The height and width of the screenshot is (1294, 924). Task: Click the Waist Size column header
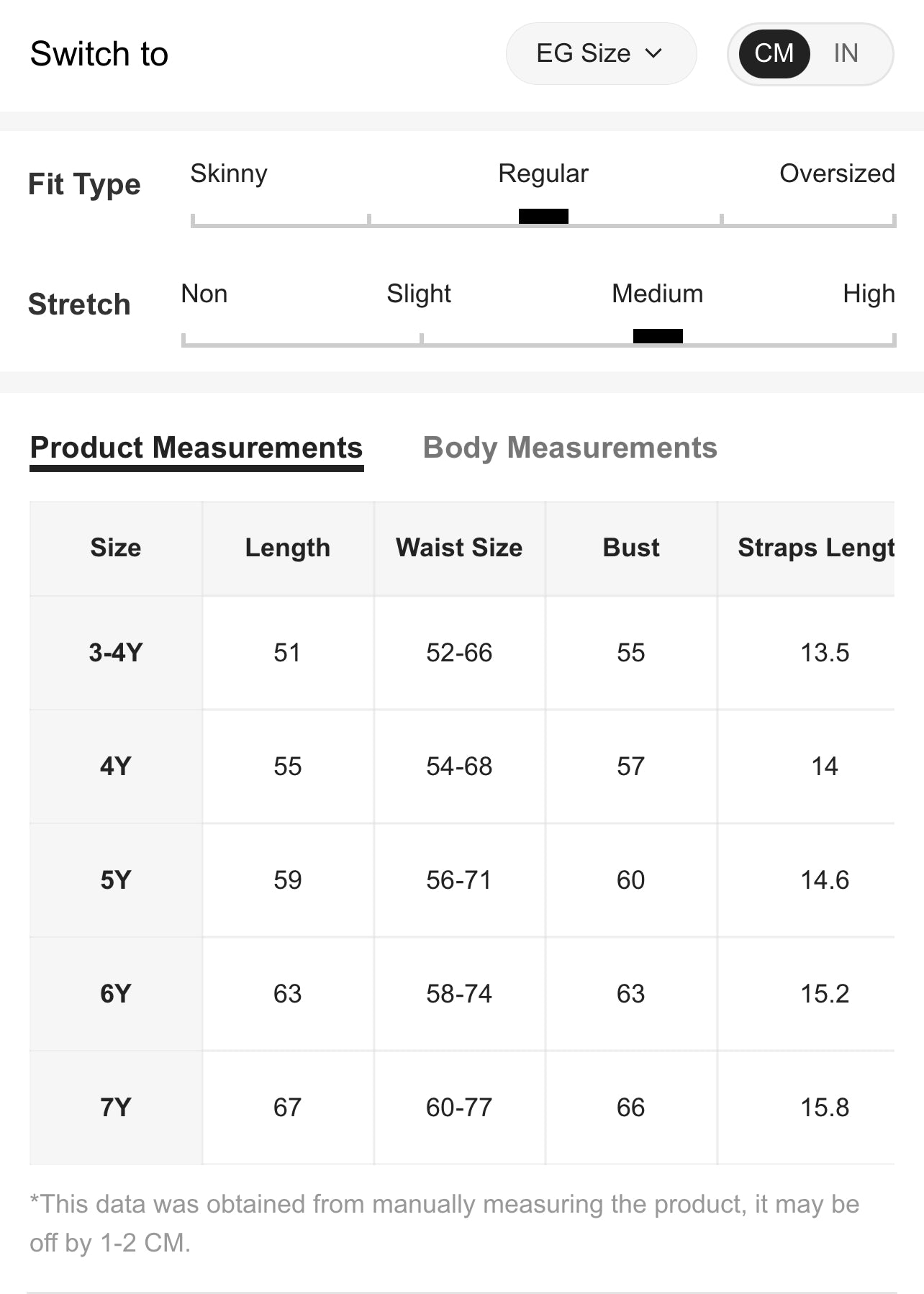(x=459, y=548)
